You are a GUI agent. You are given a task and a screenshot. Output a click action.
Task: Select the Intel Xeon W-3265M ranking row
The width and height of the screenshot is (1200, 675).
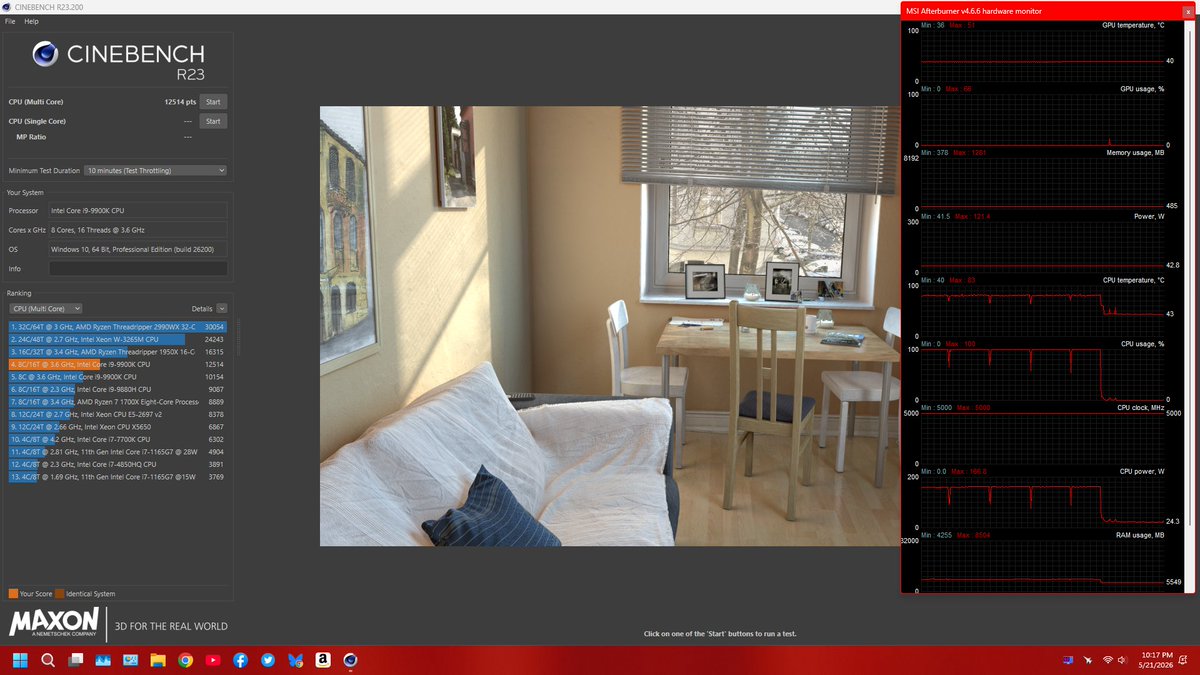point(118,339)
